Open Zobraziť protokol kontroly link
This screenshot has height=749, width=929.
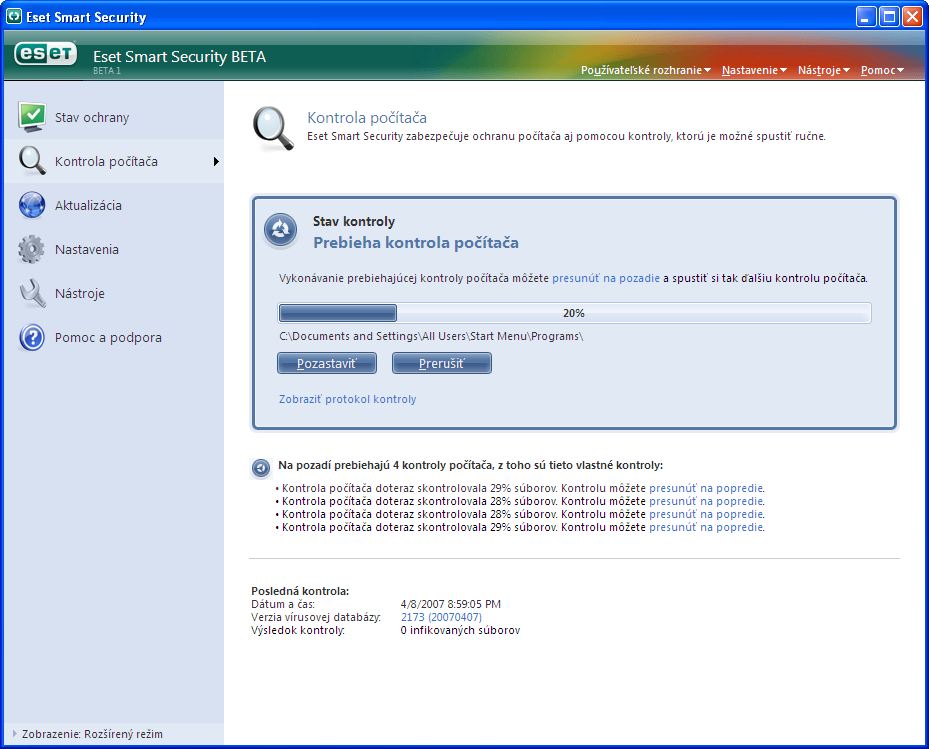(348, 399)
